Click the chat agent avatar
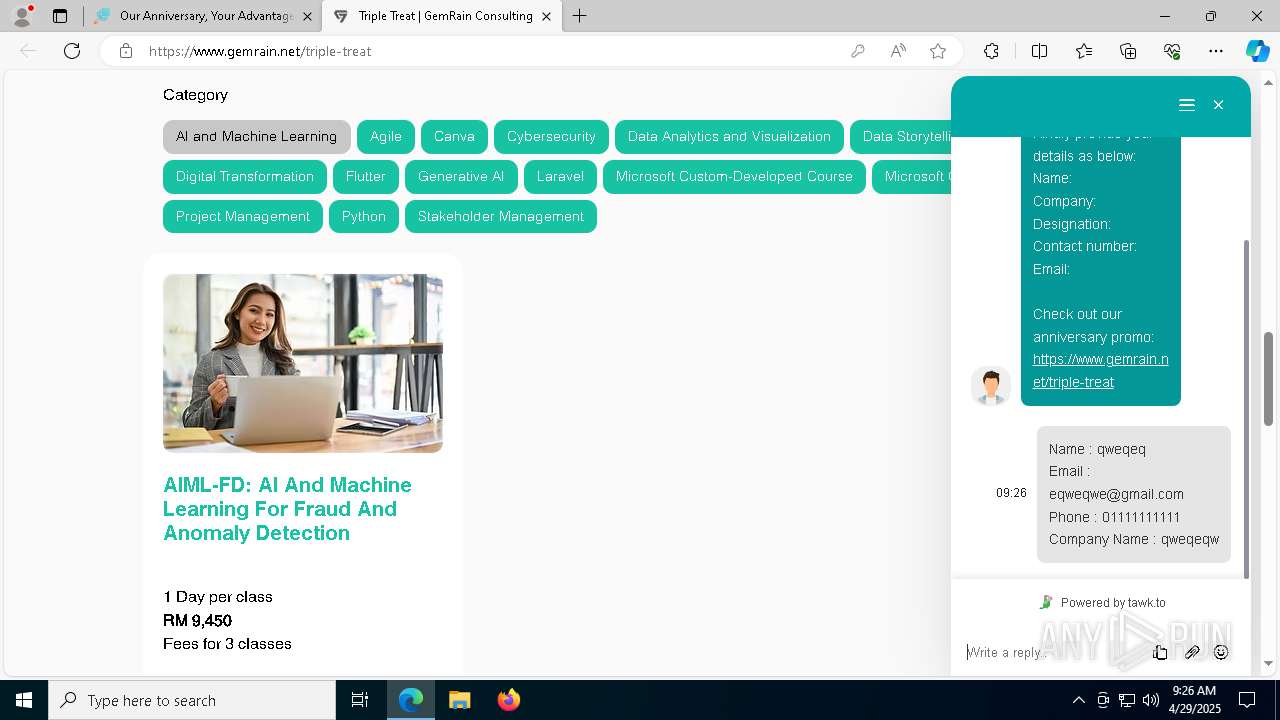1280x720 pixels. click(x=991, y=386)
